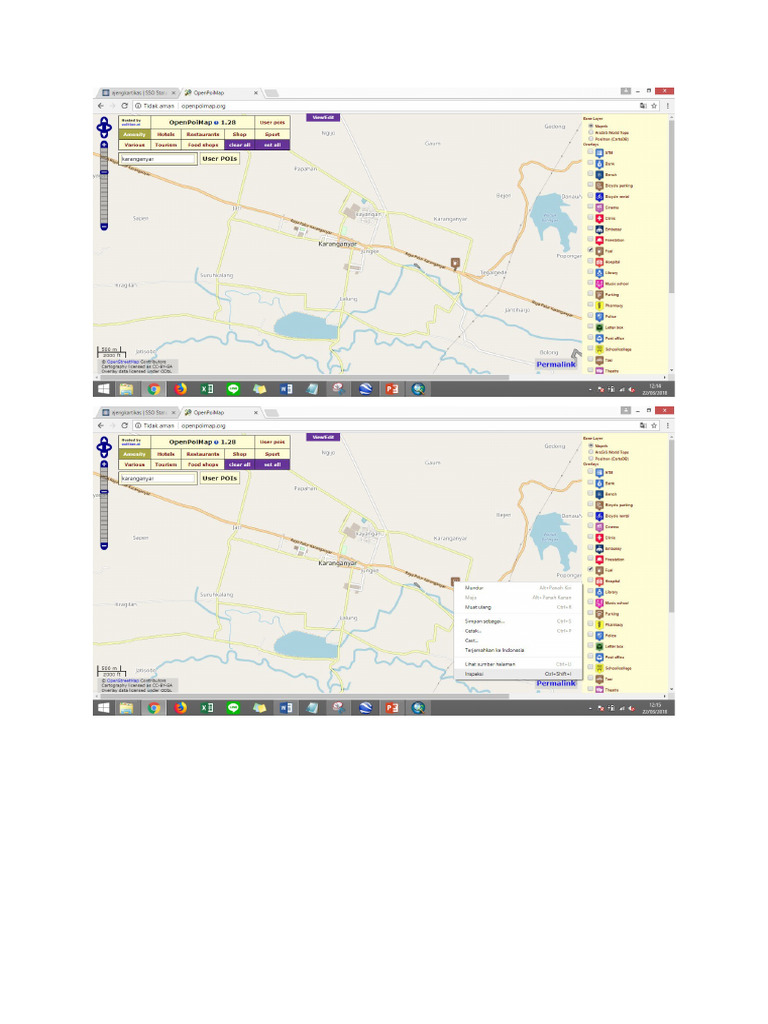Image resolution: width=768 pixels, height=1024 pixels.
Task: Choose Inspeksi in the context menu
Action: 518,674
